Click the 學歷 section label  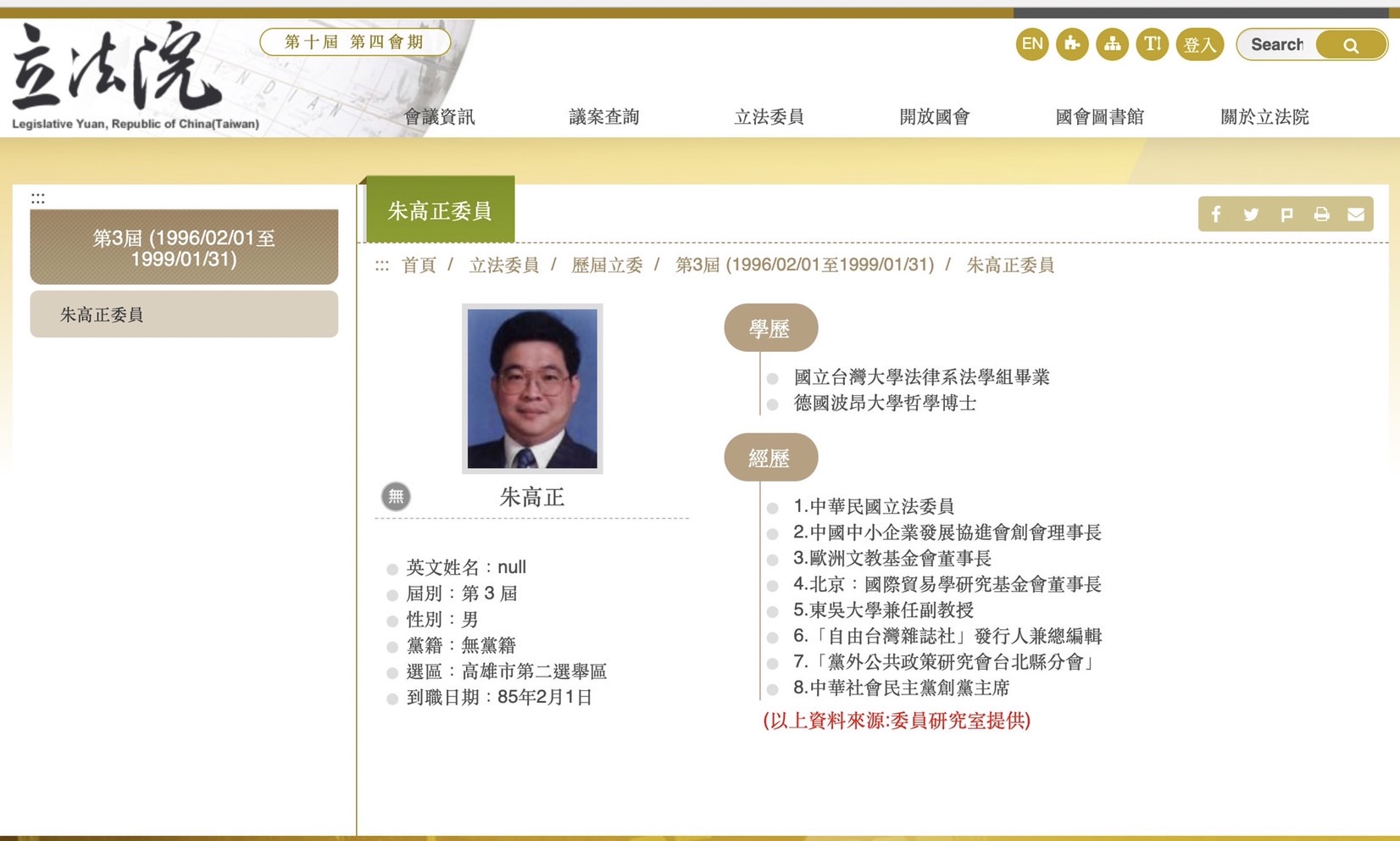click(x=769, y=328)
